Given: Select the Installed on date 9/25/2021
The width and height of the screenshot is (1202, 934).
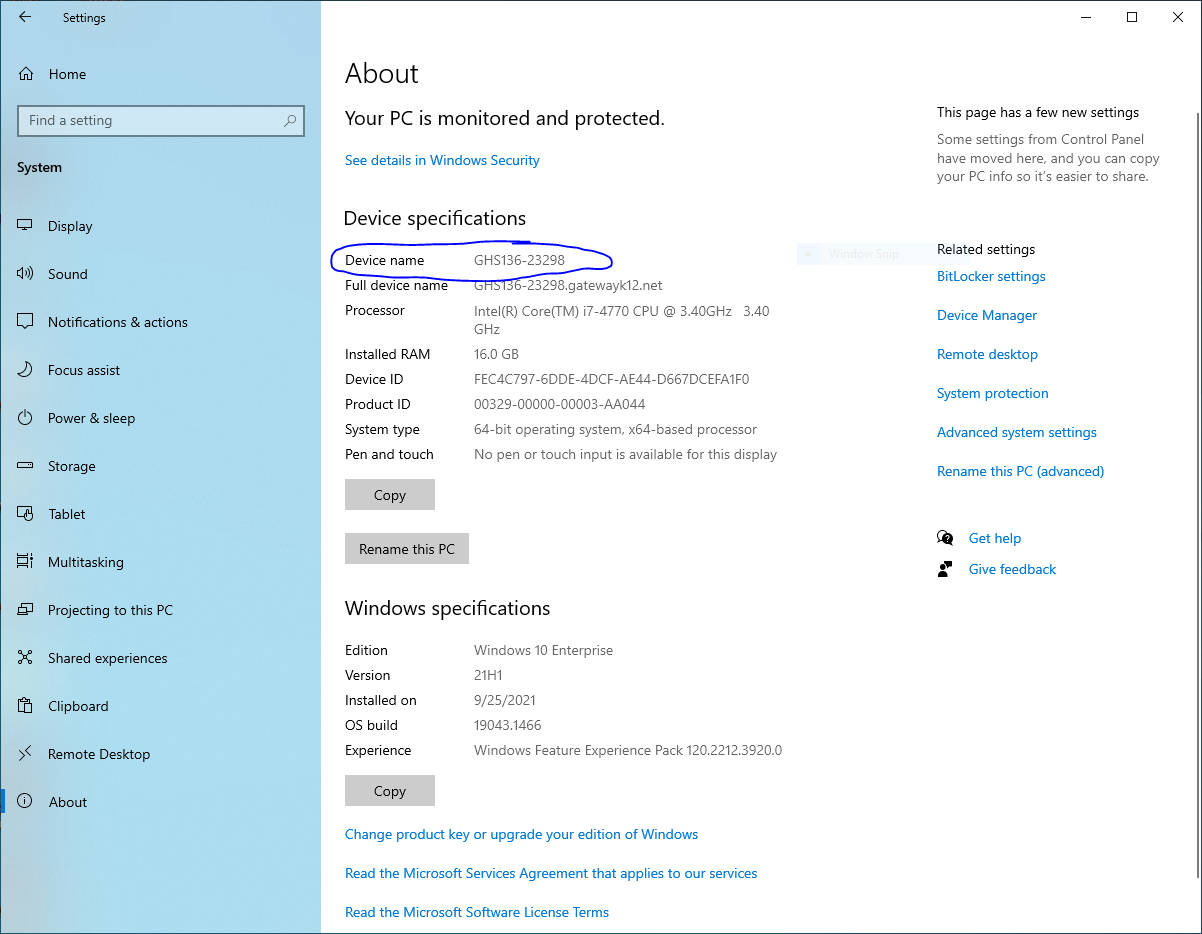Looking at the screenshot, I should click(504, 700).
